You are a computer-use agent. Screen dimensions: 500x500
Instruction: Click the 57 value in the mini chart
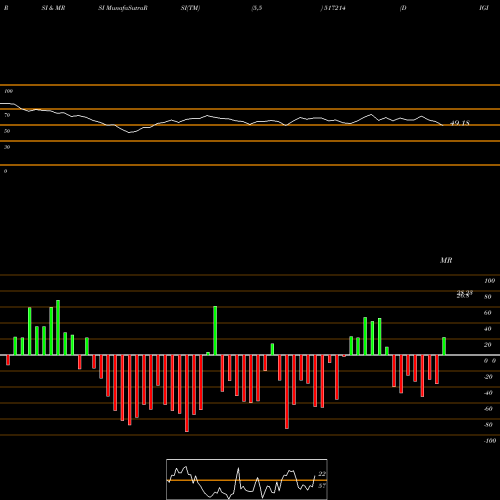pyautogui.click(x=322, y=486)
